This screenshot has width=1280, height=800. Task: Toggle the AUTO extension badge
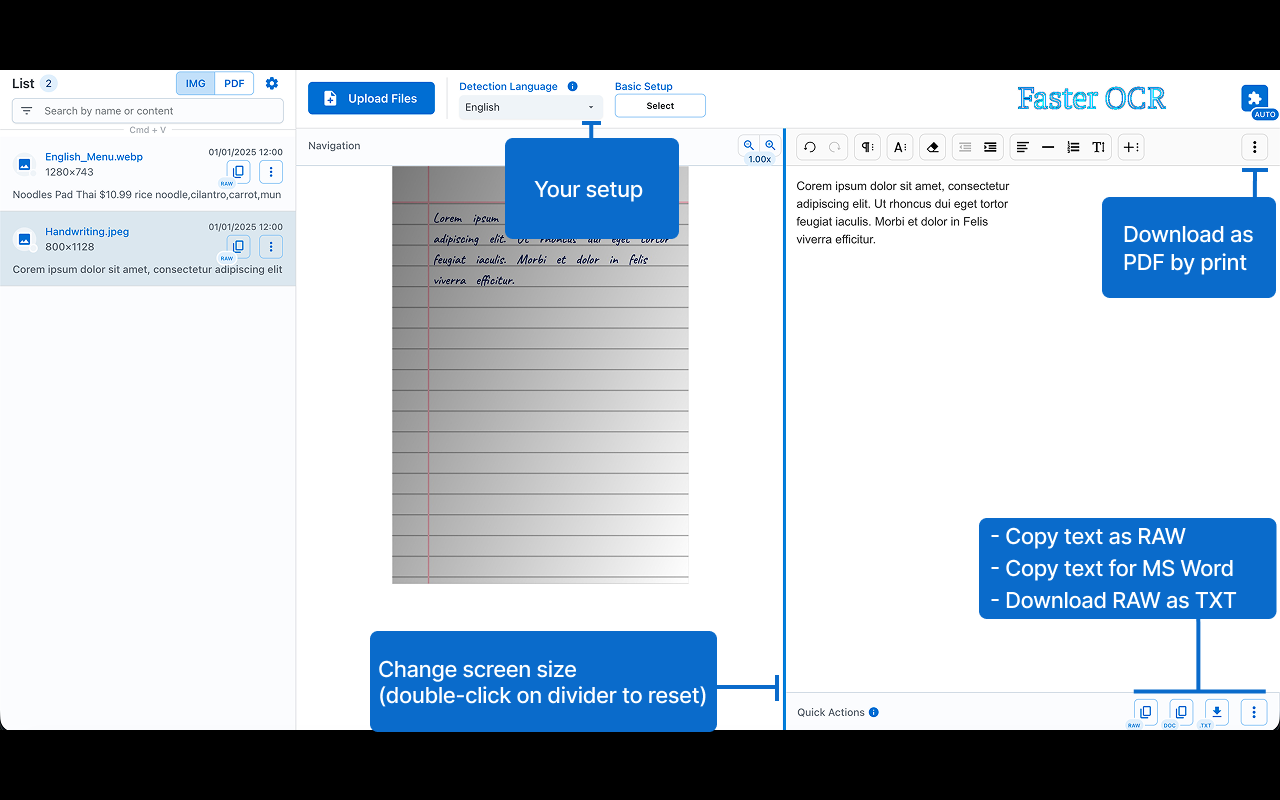tap(1255, 100)
